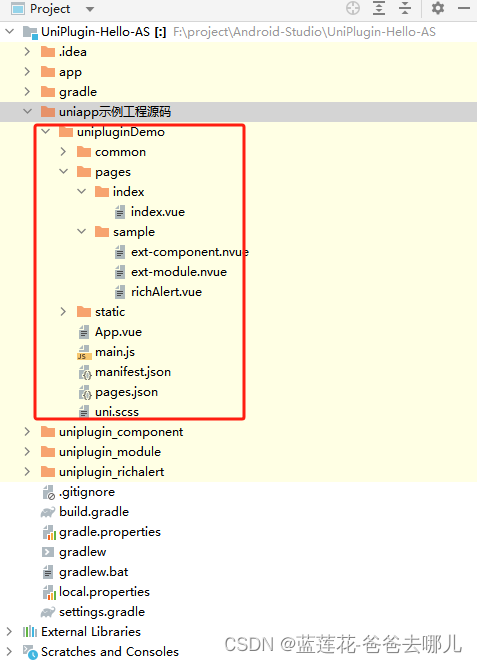Viewport: 477px width, 663px height.
Task: Select 'pages.json' file name
Action: click(126, 392)
